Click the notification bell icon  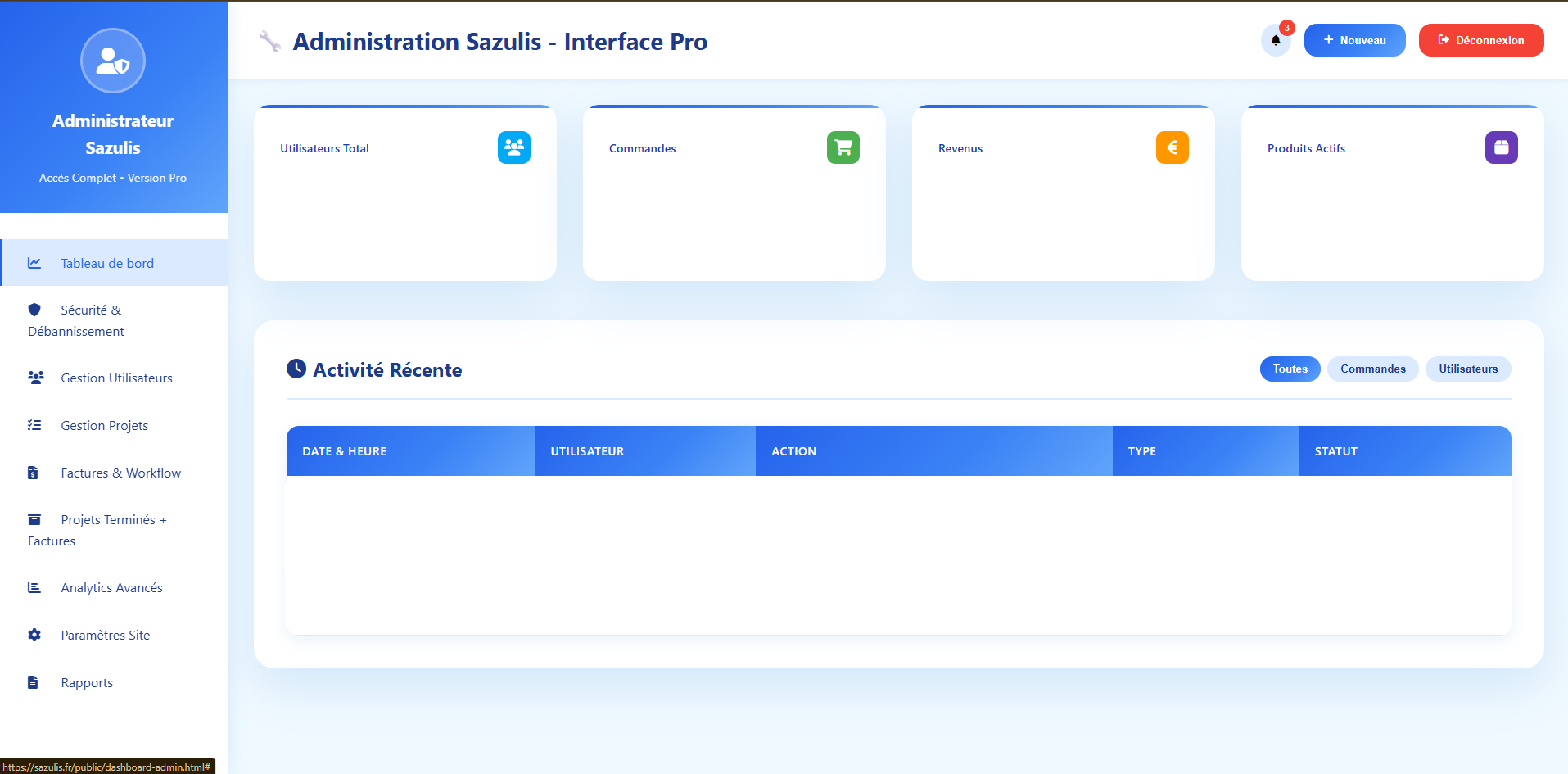1275,41
